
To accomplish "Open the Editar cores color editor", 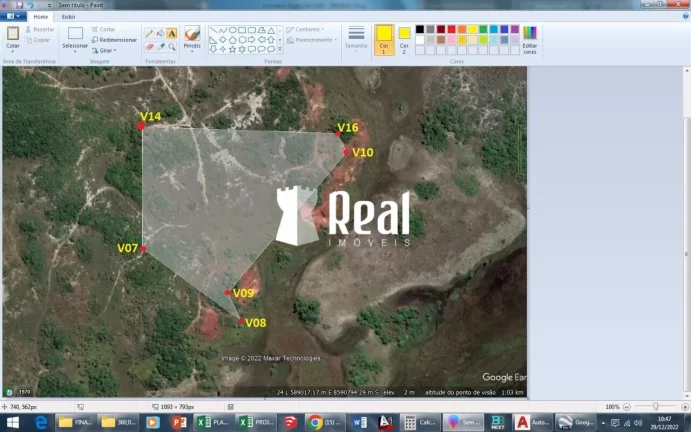I will tap(529, 40).
